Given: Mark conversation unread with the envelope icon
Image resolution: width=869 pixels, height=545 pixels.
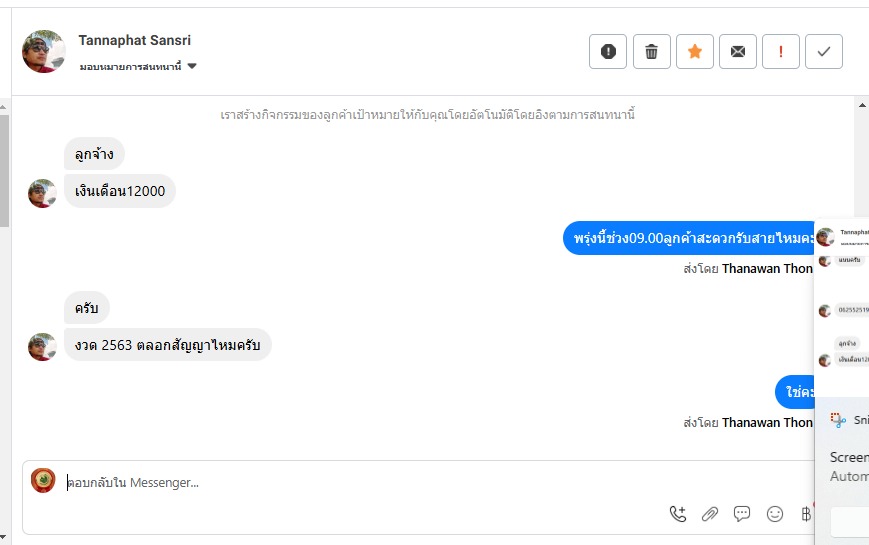Looking at the screenshot, I should tap(738, 52).
